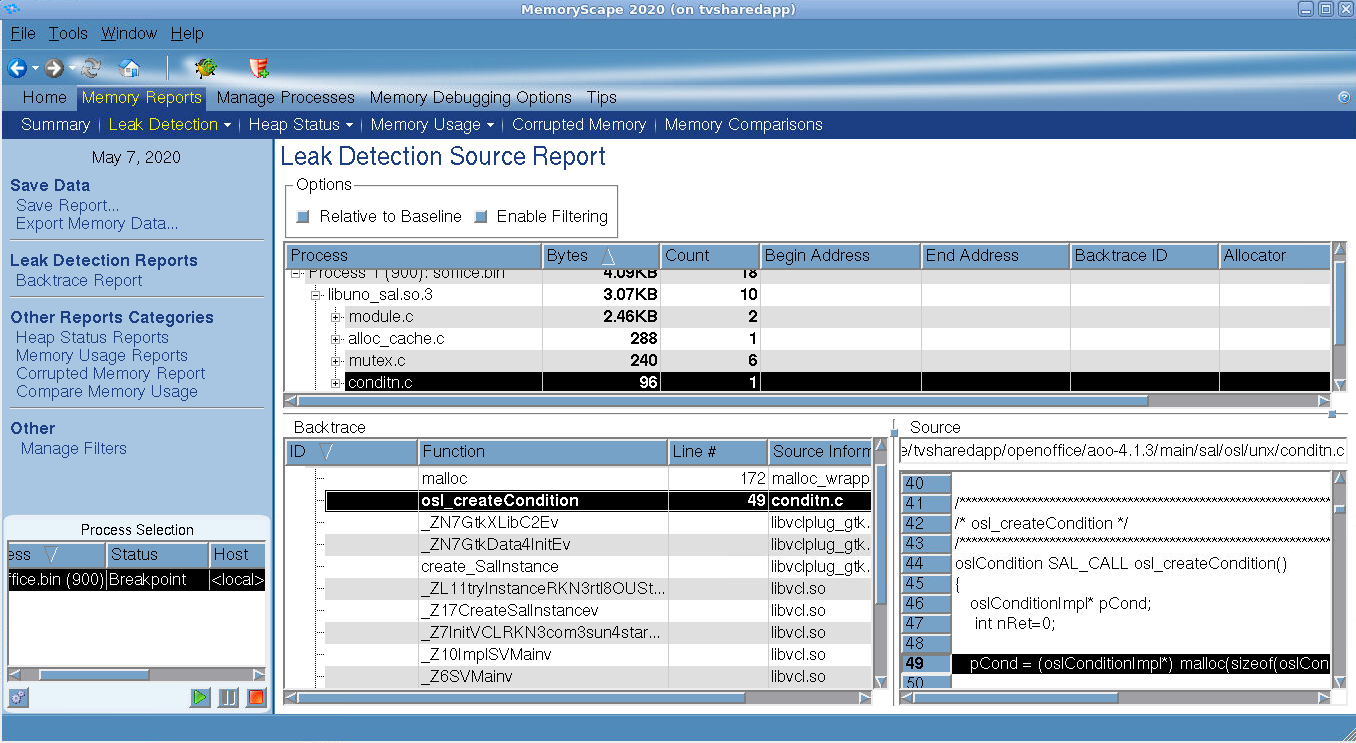Screen dimensions: 1356x743
Task: Open Manage Filters link
Action: pyautogui.click(x=74, y=449)
